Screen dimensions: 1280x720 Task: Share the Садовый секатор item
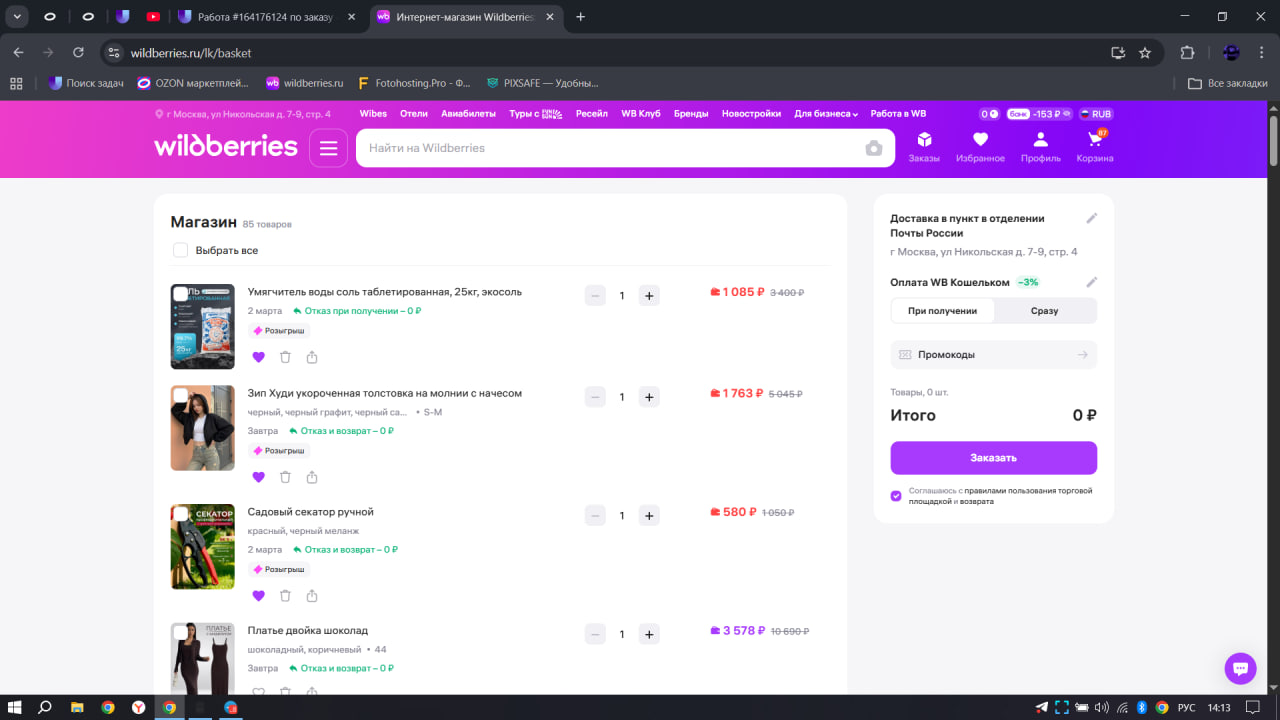pos(312,596)
